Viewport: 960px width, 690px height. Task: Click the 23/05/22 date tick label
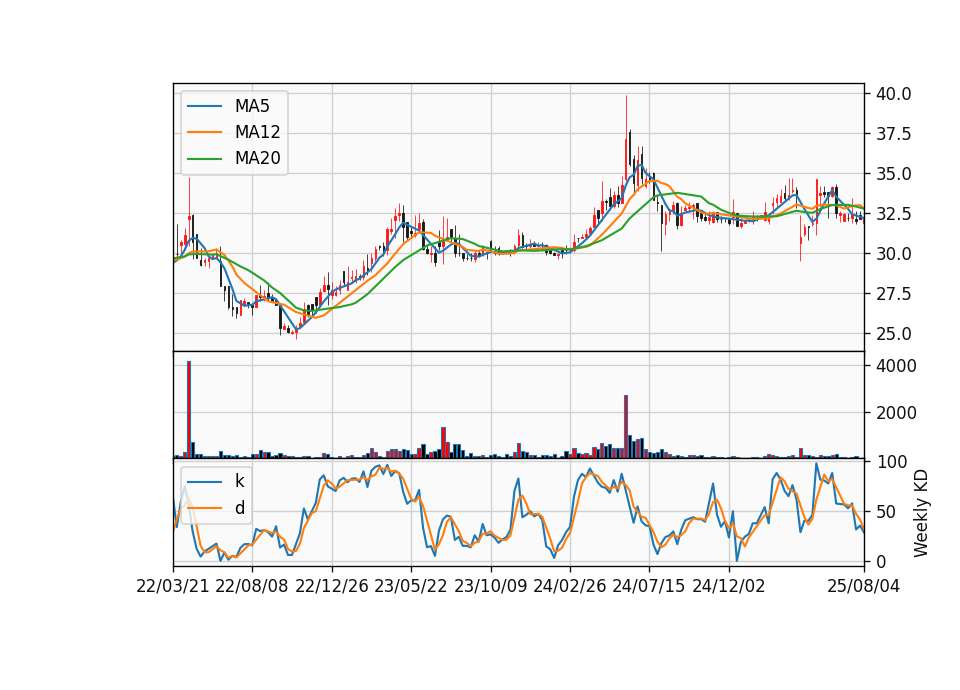pos(411,586)
